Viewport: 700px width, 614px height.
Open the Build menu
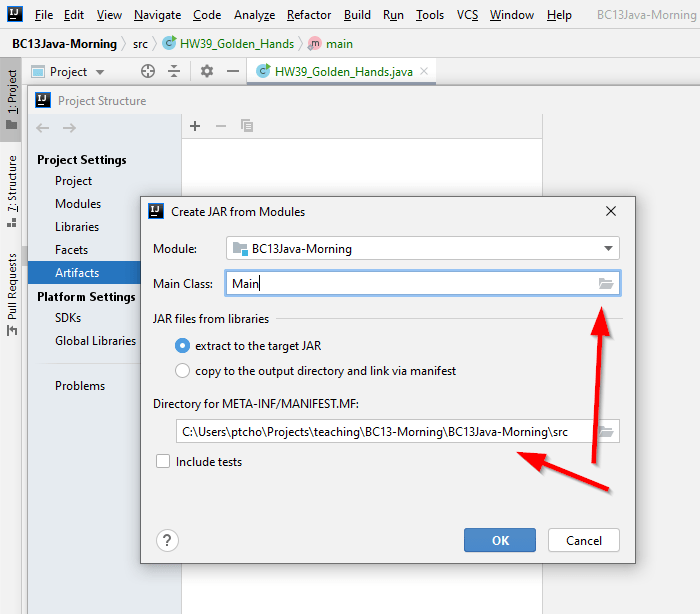357,15
